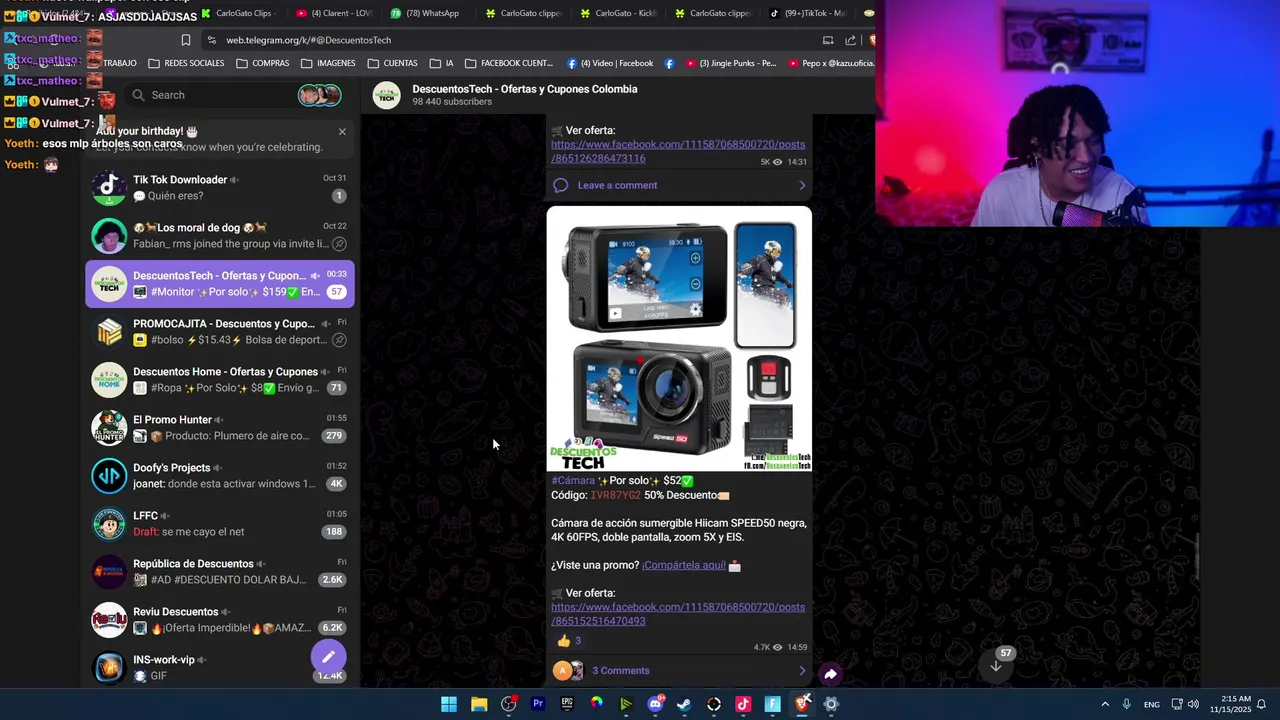Open Steam from the taskbar
This screenshot has height=720, width=1280.
pyautogui.click(x=684, y=704)
